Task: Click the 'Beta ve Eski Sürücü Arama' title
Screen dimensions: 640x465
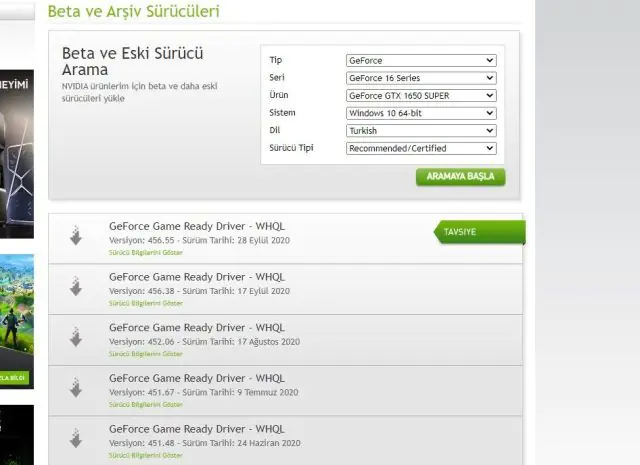Action: (132, 61)
